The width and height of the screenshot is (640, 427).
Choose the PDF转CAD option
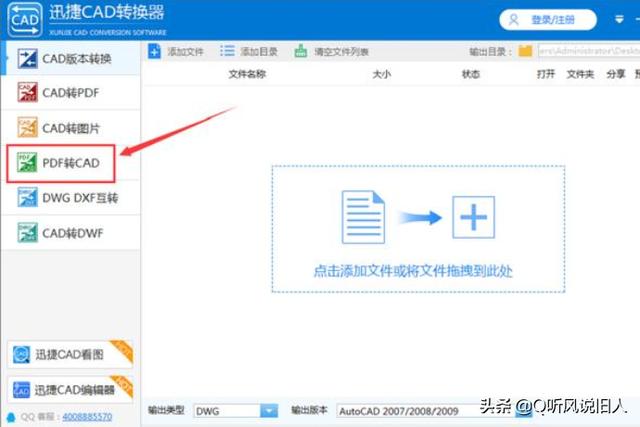[x=70, y=163]
